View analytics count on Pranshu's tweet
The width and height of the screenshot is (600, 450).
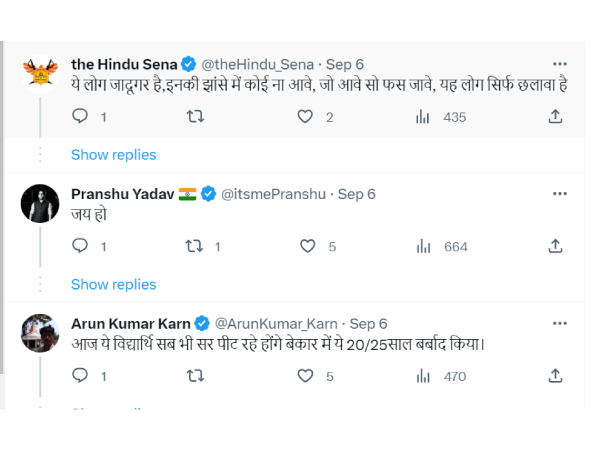441,246
